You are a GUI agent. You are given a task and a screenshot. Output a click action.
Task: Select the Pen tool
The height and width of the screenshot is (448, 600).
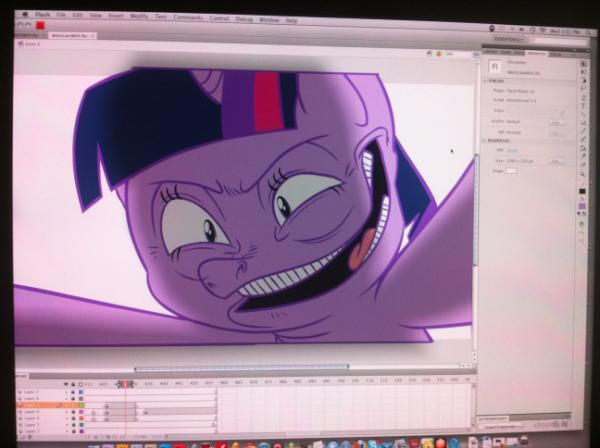click(583, 98)
